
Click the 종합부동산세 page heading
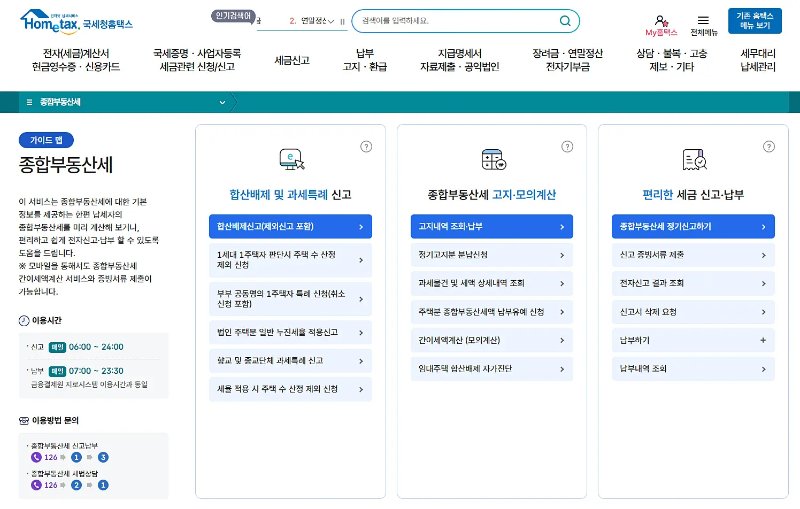[66, 165]
